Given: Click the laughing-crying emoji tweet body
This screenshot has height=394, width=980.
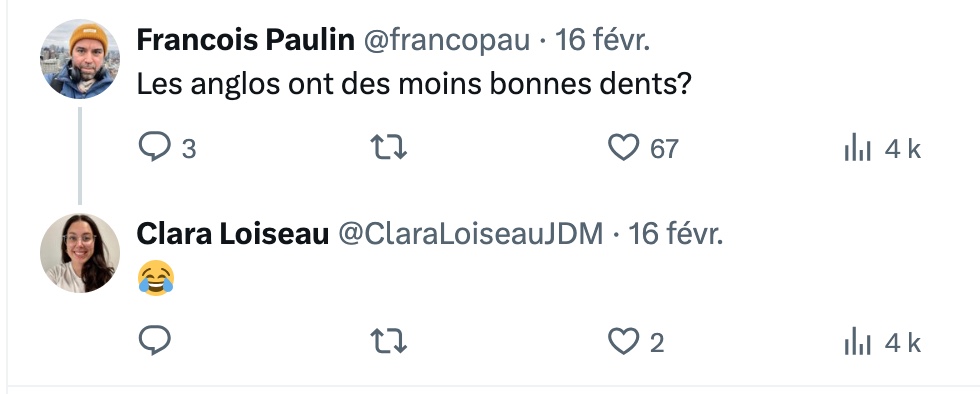Looking at the screenshot, I should point(156,278).
